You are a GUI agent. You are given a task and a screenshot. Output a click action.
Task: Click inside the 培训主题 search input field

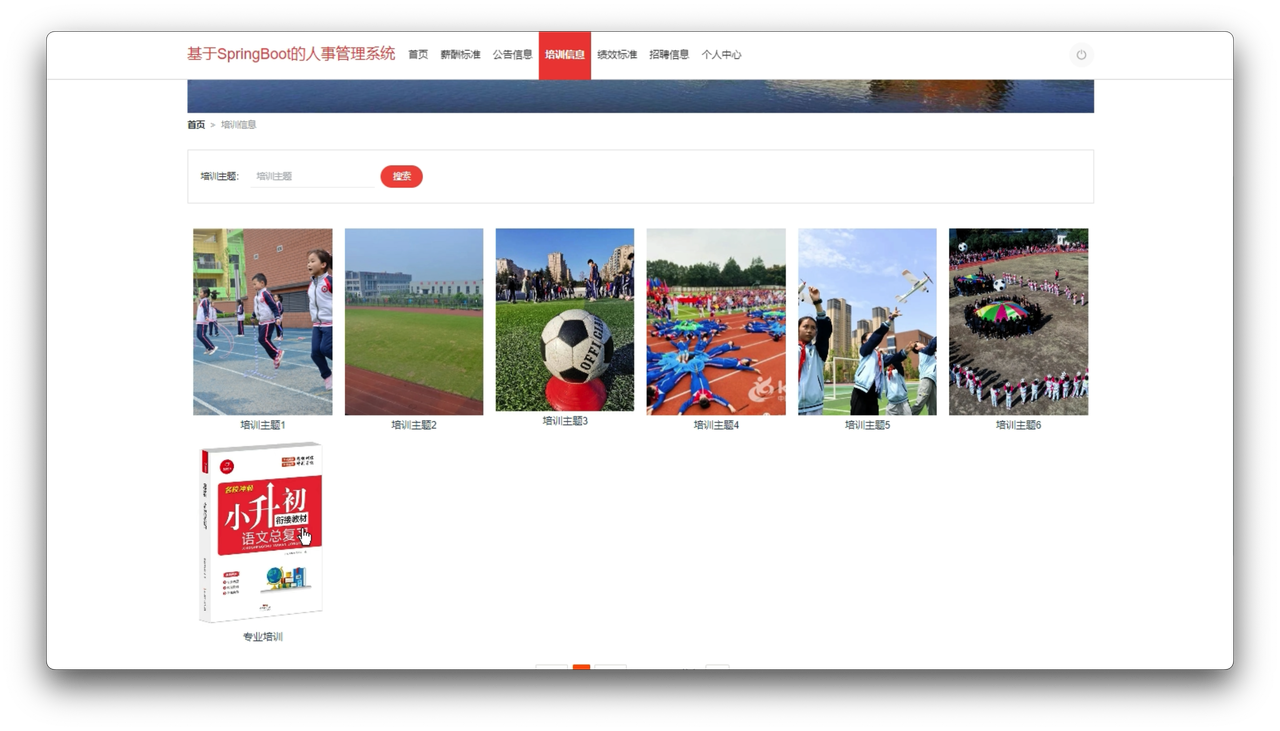click(x=310, y=176)
